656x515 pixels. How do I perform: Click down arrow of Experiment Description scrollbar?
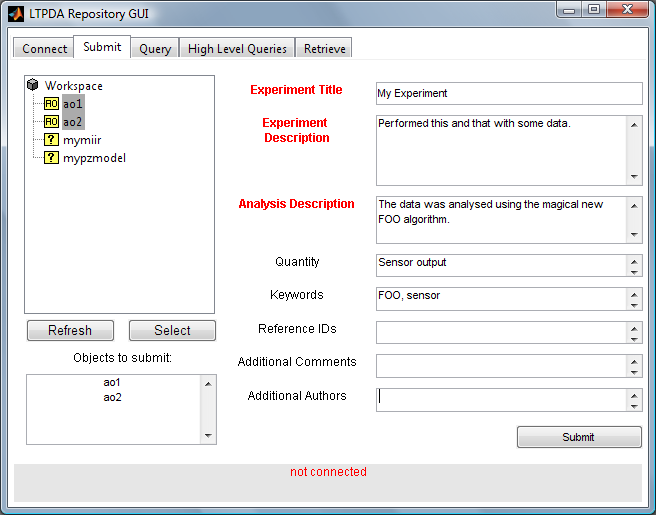tap(634, 177)
